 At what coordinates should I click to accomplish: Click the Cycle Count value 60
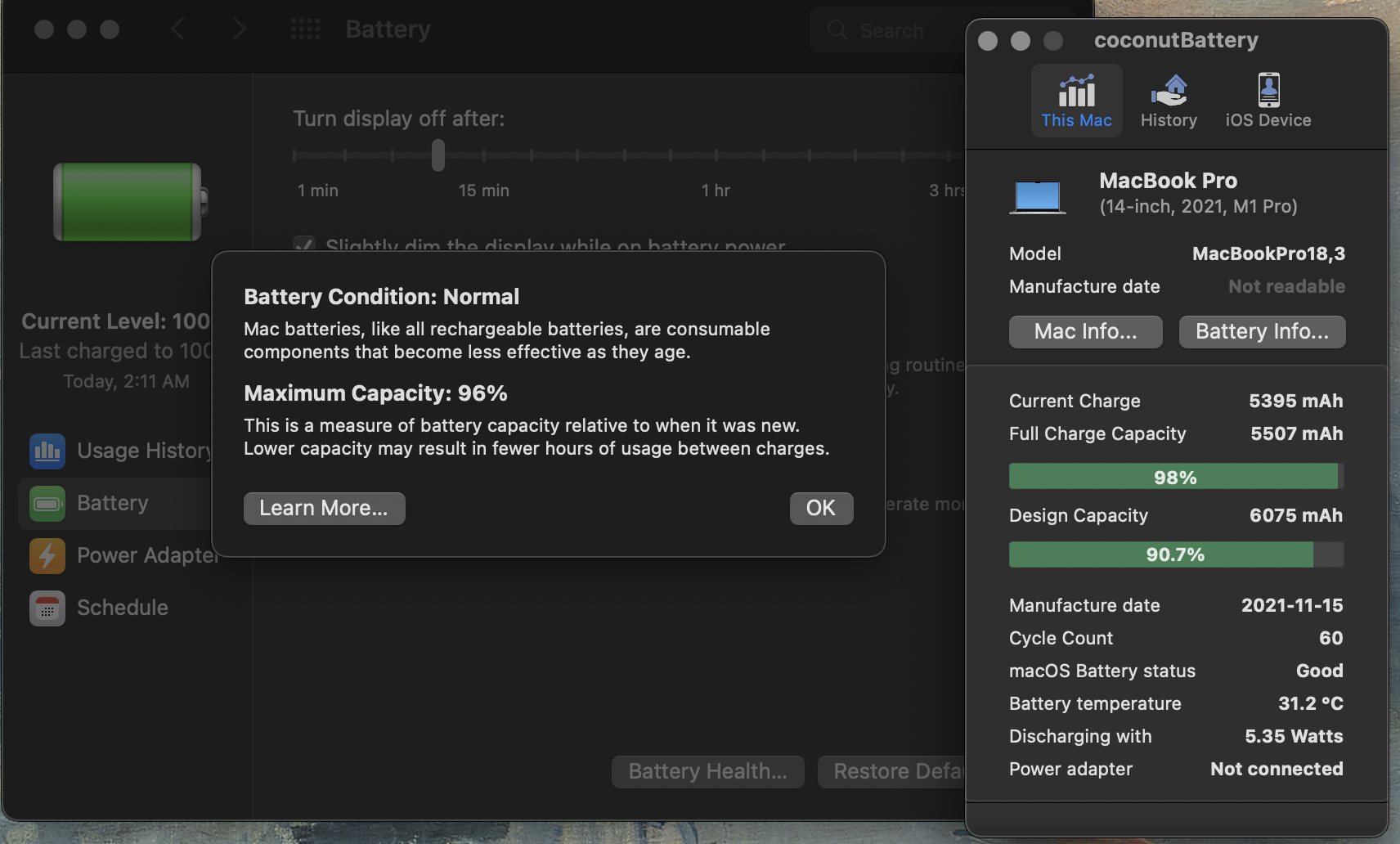tap(1330, 638)
